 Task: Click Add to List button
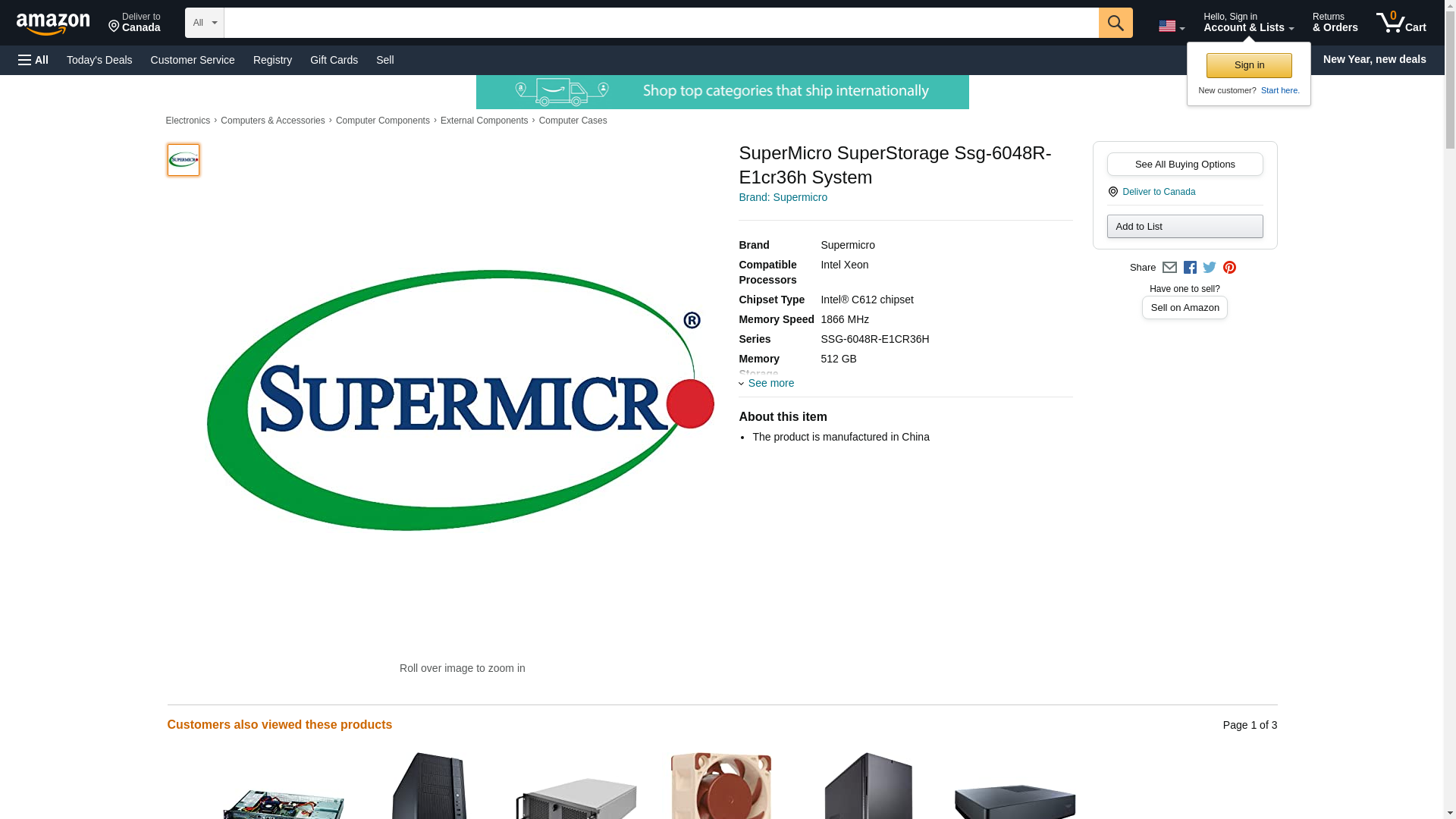click(x=1185, y=227)
